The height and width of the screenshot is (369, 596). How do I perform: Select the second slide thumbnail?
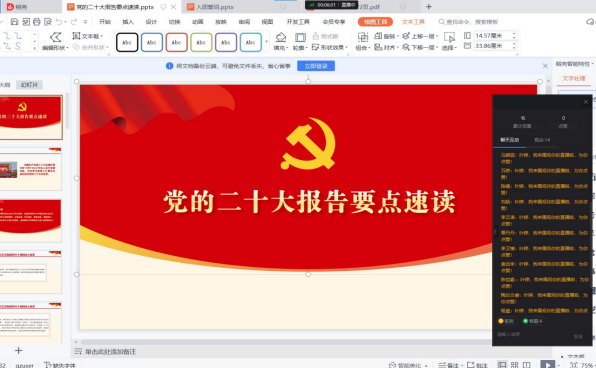(x=31, y=169)
